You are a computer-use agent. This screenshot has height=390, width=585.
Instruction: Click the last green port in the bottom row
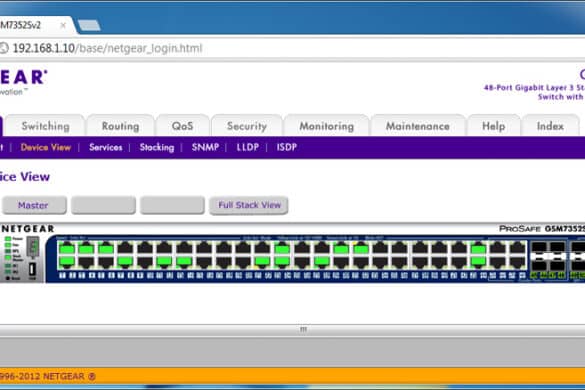[x=478, y=262]
